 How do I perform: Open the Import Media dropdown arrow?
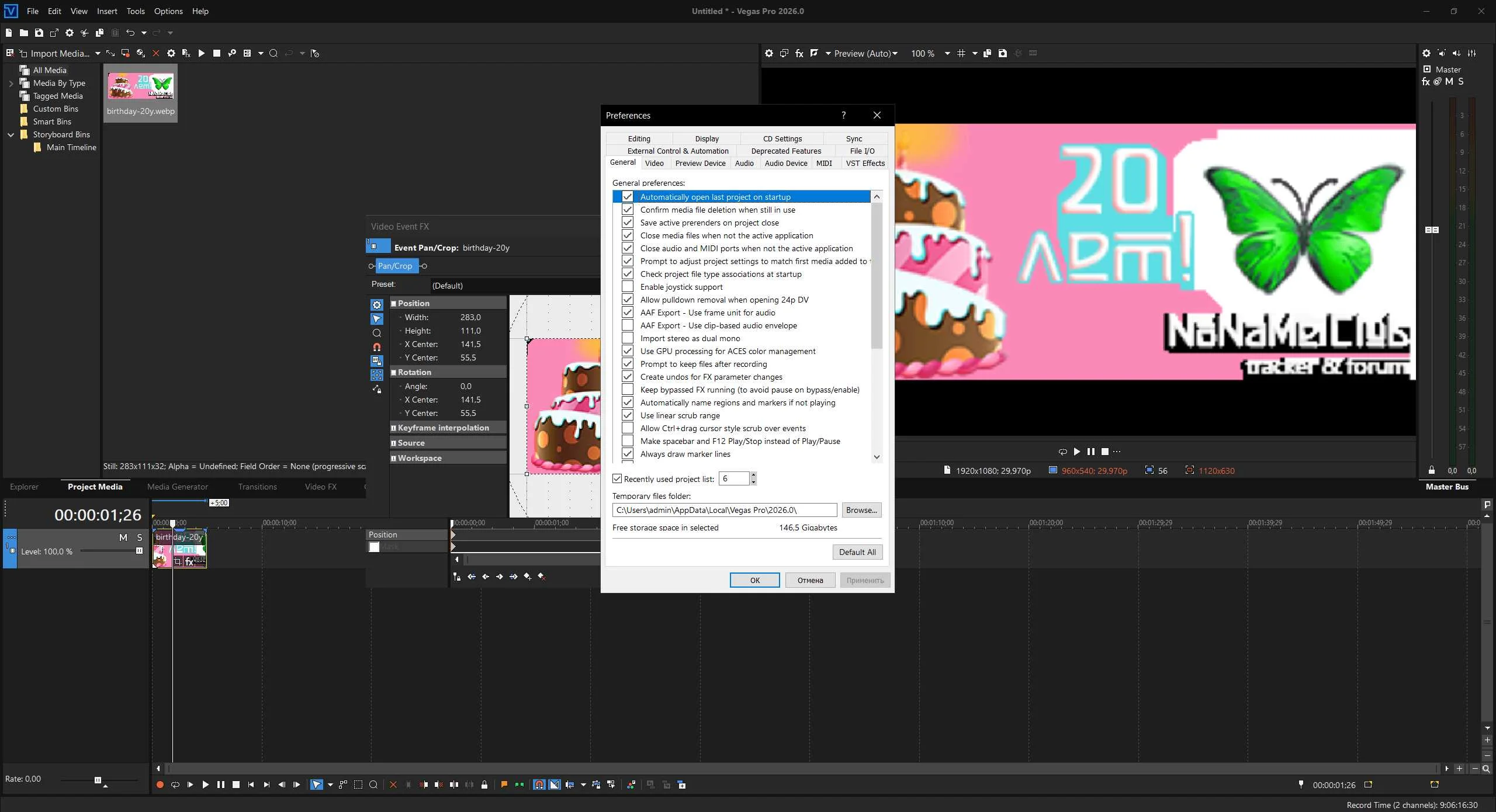coord(98,54)
